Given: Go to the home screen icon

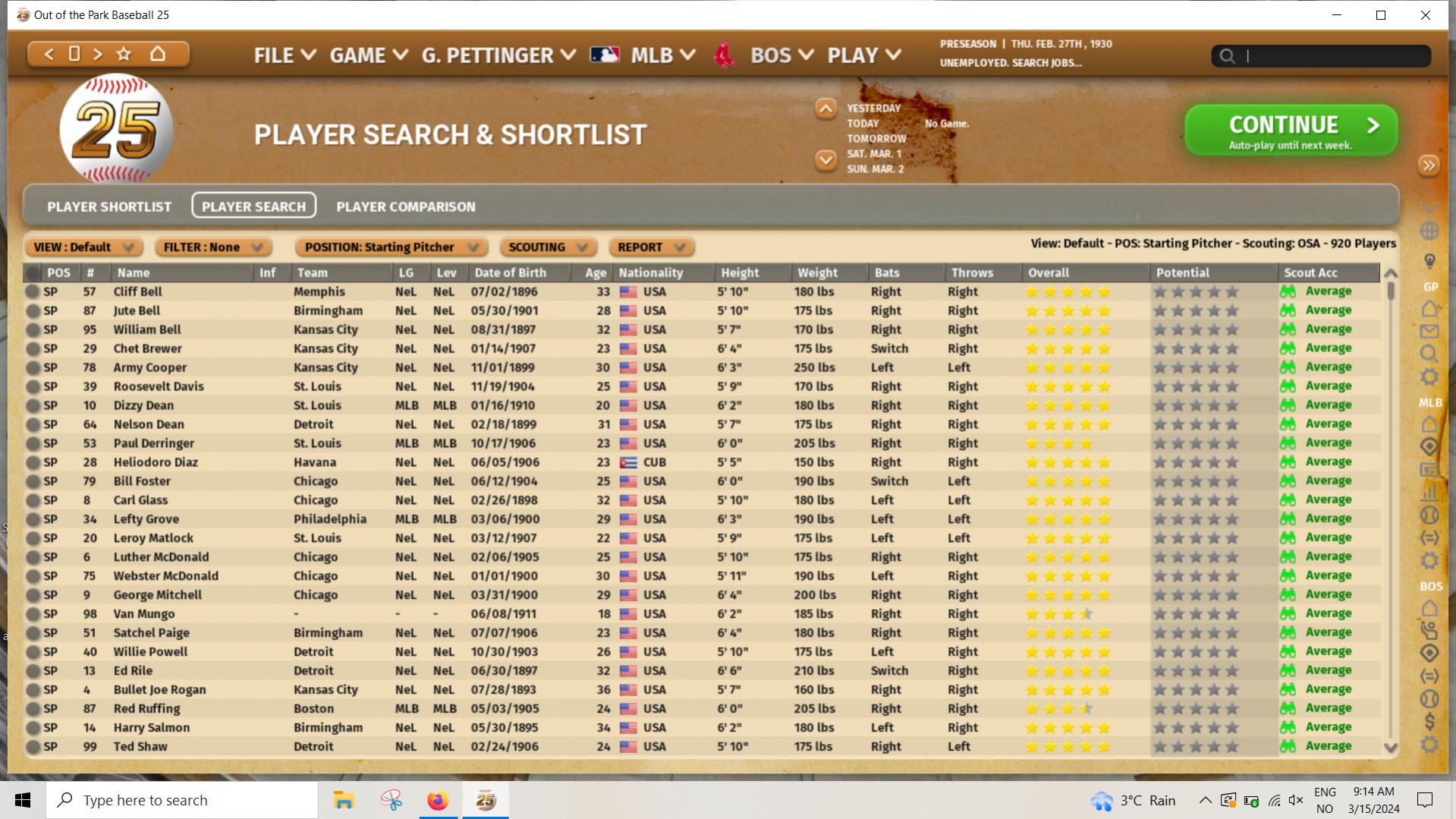Looking at the screenshot, I should tap(158, 54).
